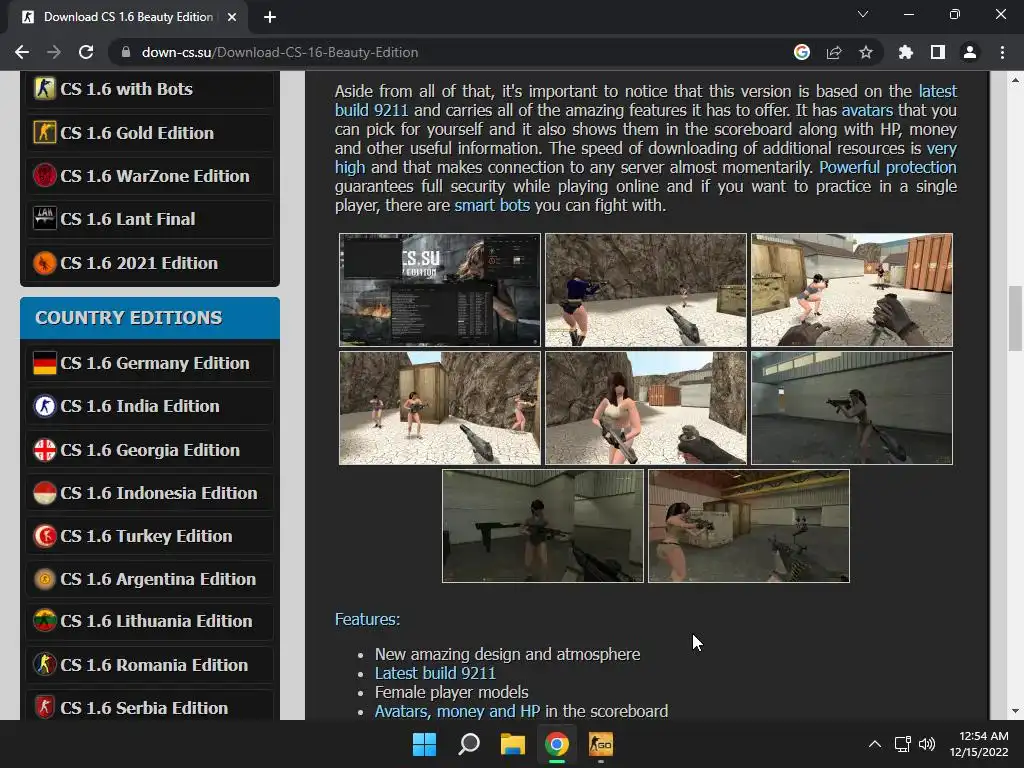The image size is (1024, 768).
Task: Click the COUNTRY EDITIONS header
Action: click(x=150, y=317)
